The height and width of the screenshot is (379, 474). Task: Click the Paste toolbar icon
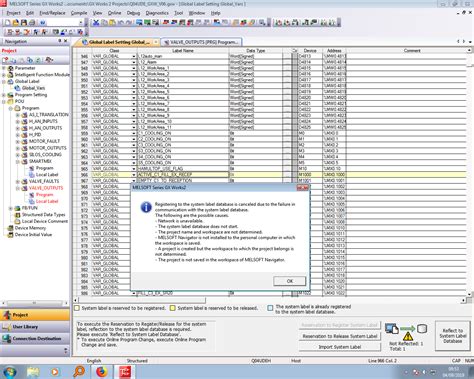[x=112, y=23]
